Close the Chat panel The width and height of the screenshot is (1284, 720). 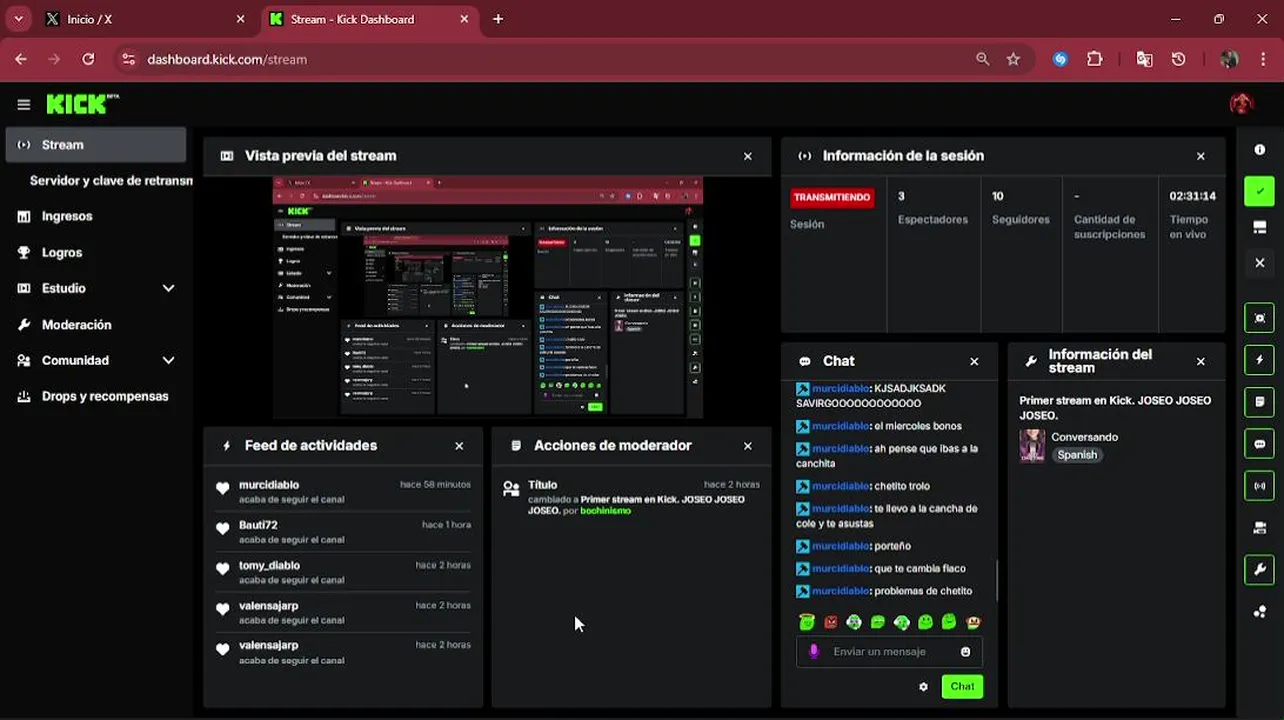(x=974, y=362)
